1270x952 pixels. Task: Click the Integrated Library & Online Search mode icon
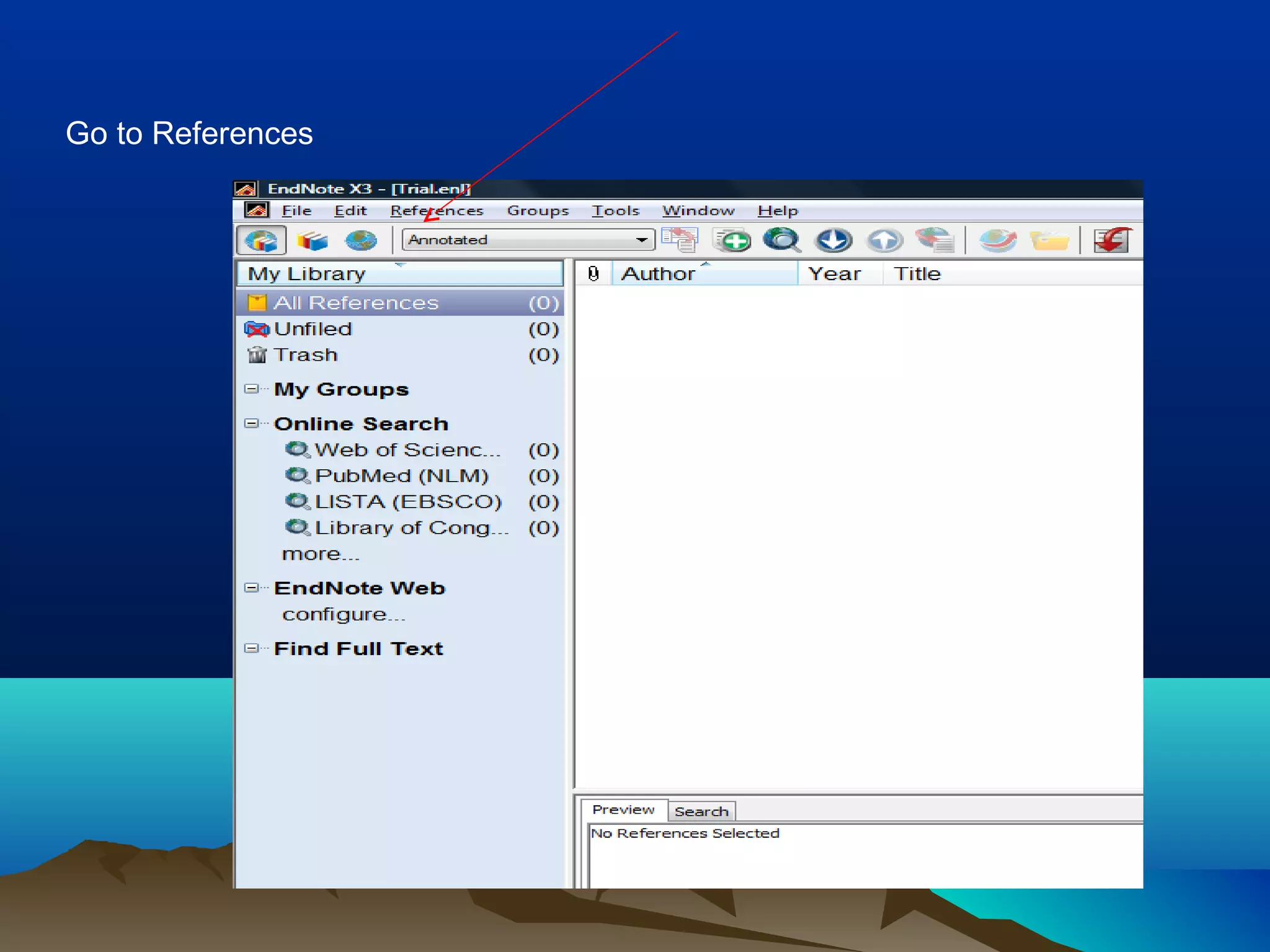point(261,240)
